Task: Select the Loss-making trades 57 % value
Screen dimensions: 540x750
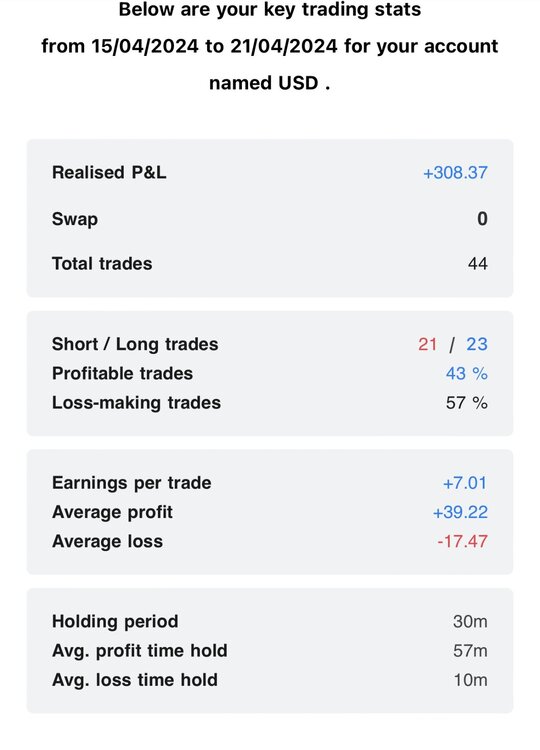Action: click(466, 403)
